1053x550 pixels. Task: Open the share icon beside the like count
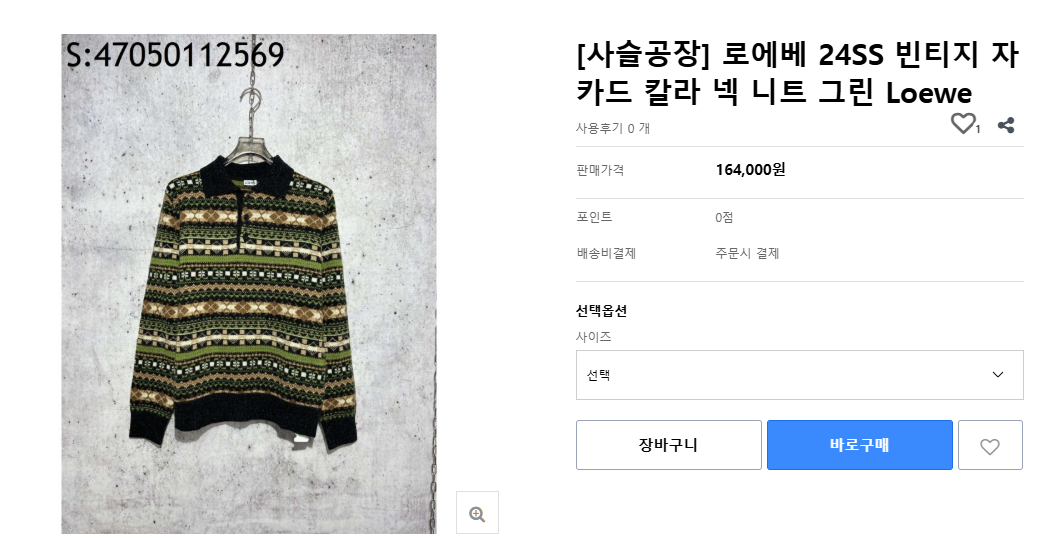tap(1006, 125)
